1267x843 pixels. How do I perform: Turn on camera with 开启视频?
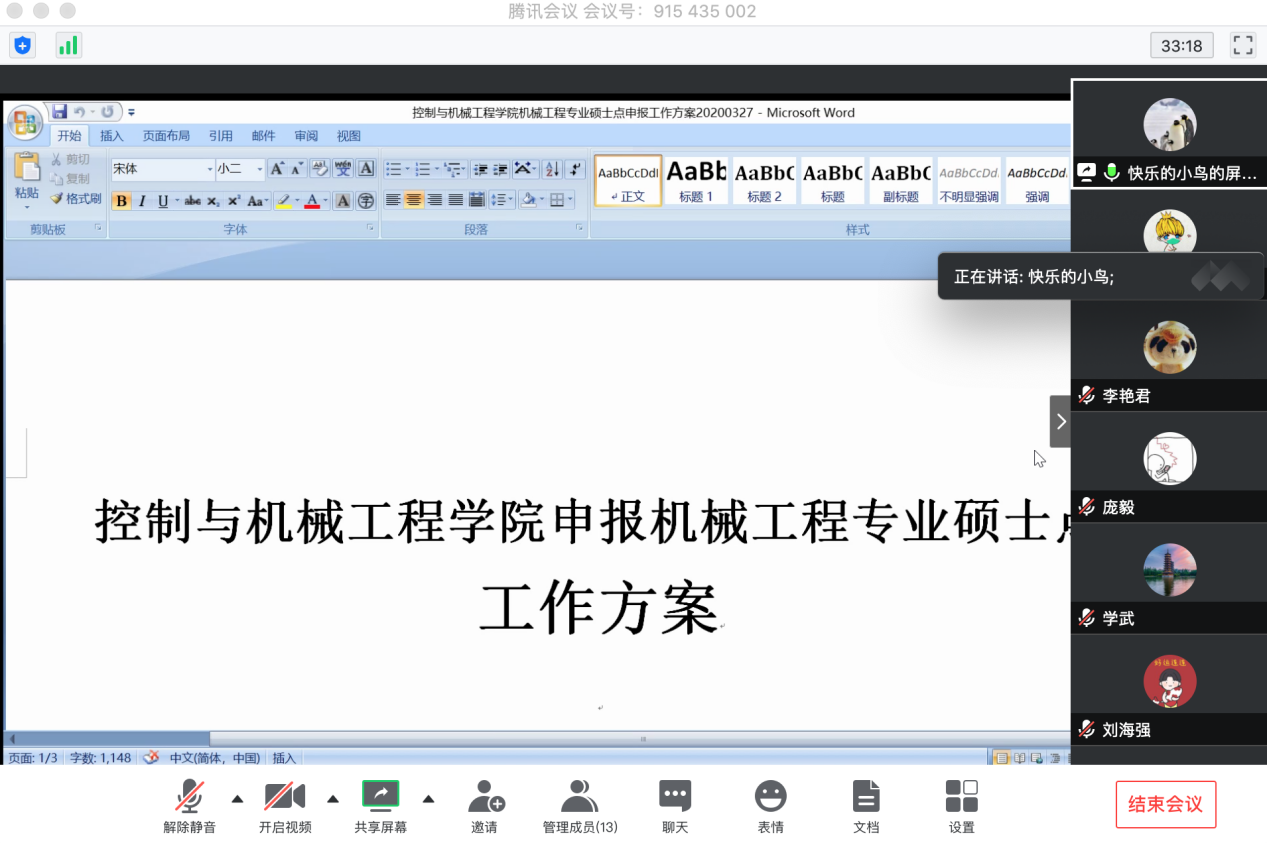[285, 807]
